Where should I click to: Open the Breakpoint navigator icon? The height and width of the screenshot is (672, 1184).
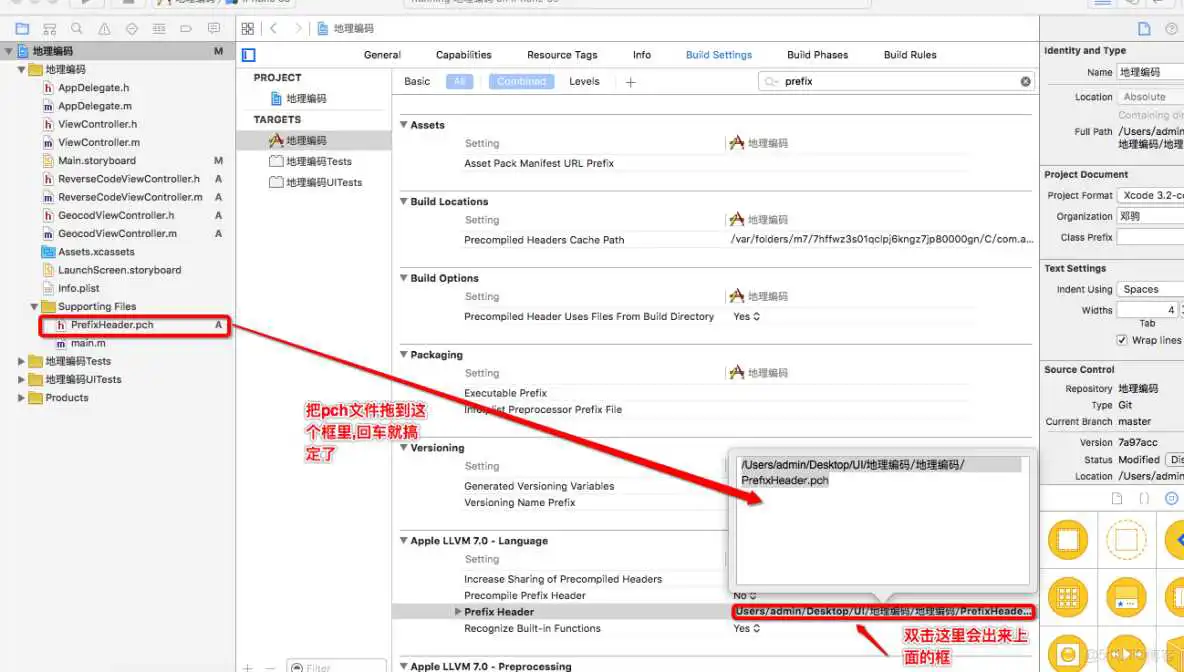click(186, 29)
